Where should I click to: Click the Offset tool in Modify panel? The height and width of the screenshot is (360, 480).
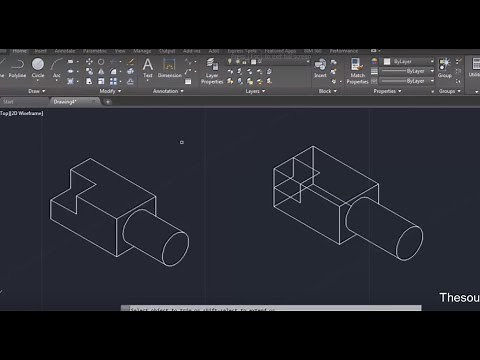[131, 81]
